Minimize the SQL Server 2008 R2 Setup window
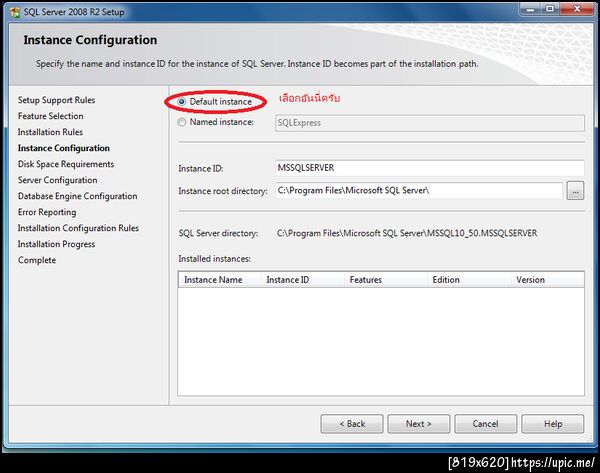Viewport: 600px width, 473px height. pyautogui.click(x=530, y=9)
